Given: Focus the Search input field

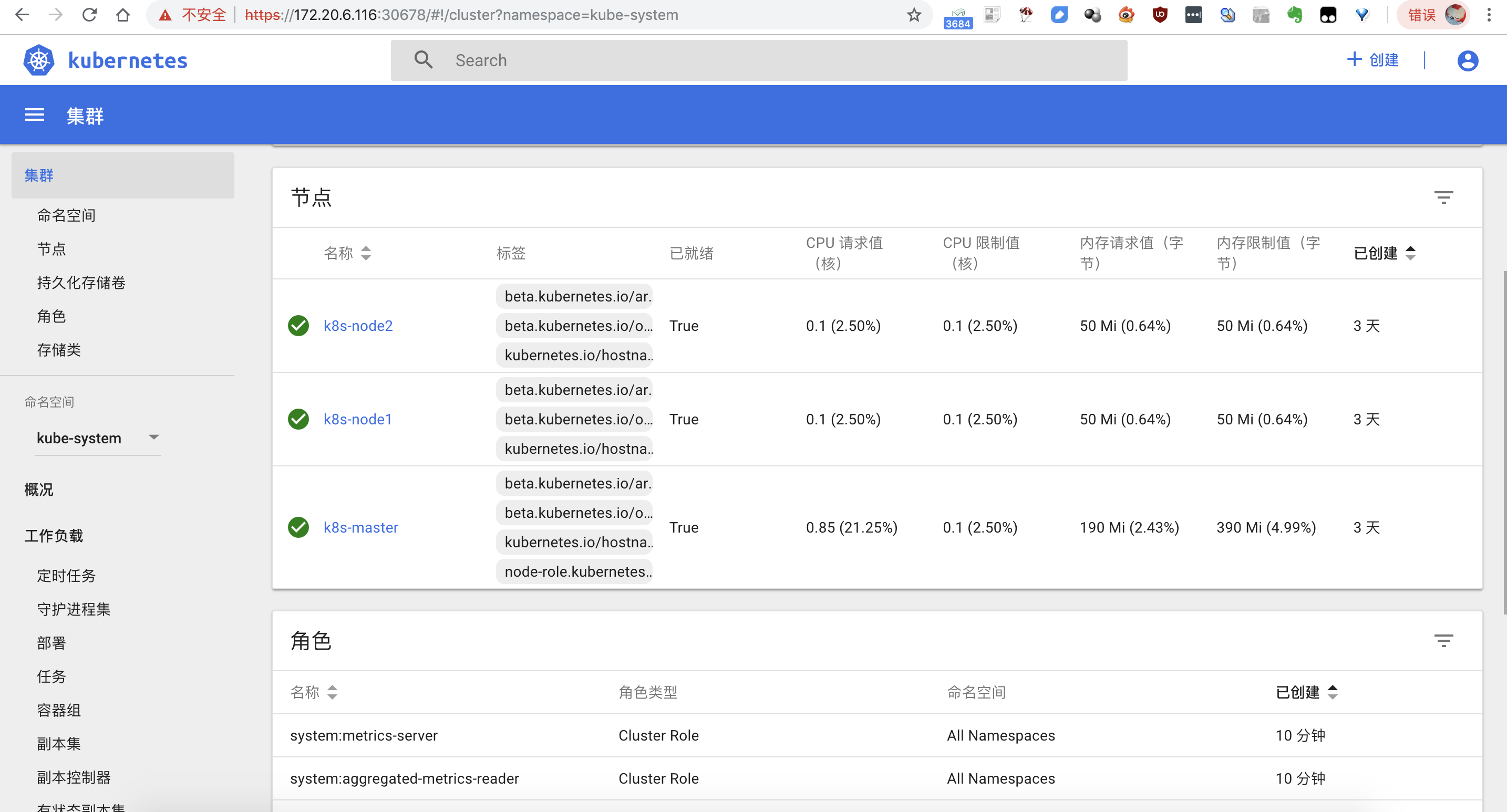Looking at the screenshot, I should [760, 60].
